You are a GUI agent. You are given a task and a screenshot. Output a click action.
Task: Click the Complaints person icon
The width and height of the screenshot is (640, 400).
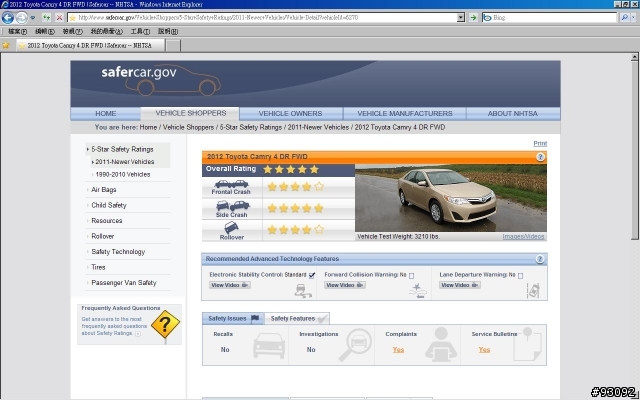(441, 344)
